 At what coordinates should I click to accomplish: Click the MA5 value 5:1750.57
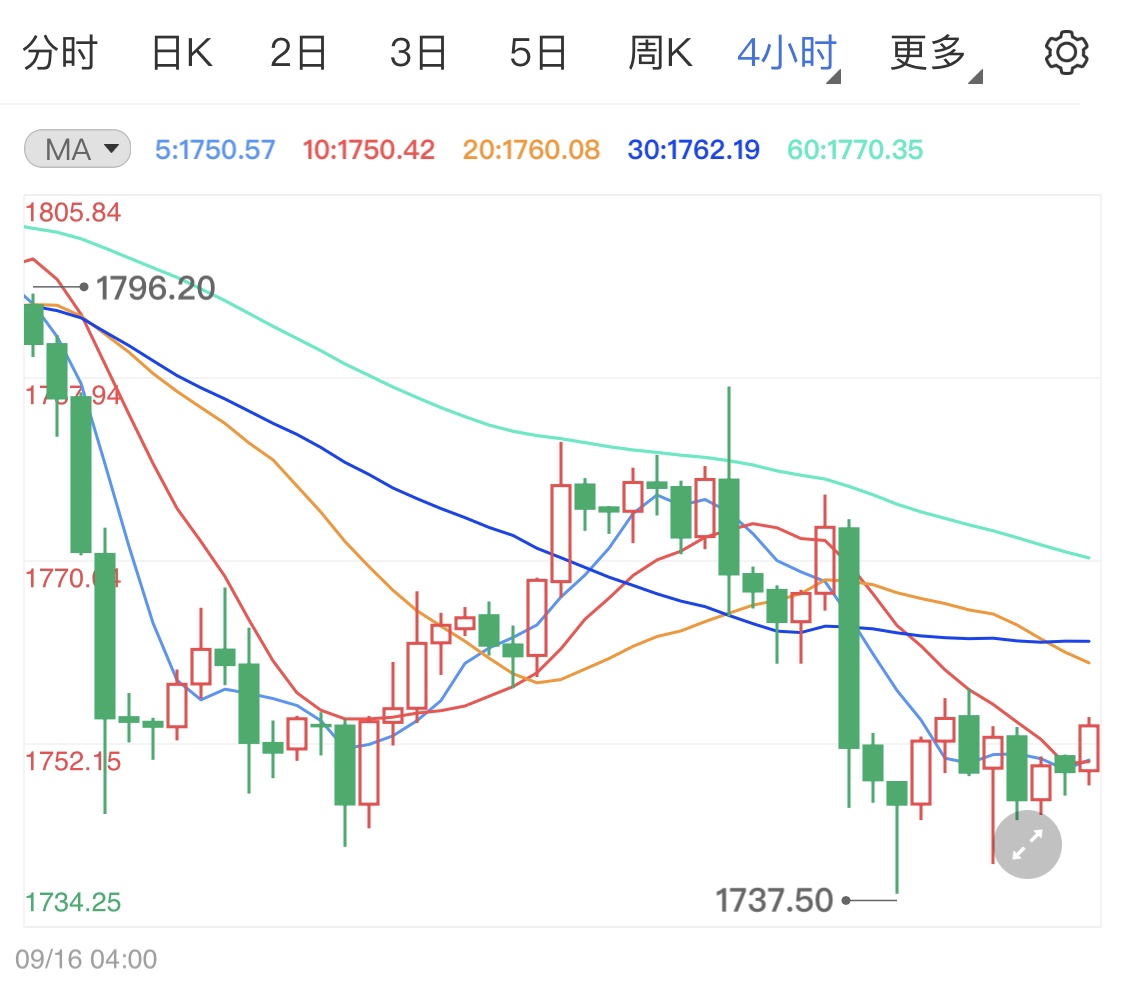tap(215, 150)
